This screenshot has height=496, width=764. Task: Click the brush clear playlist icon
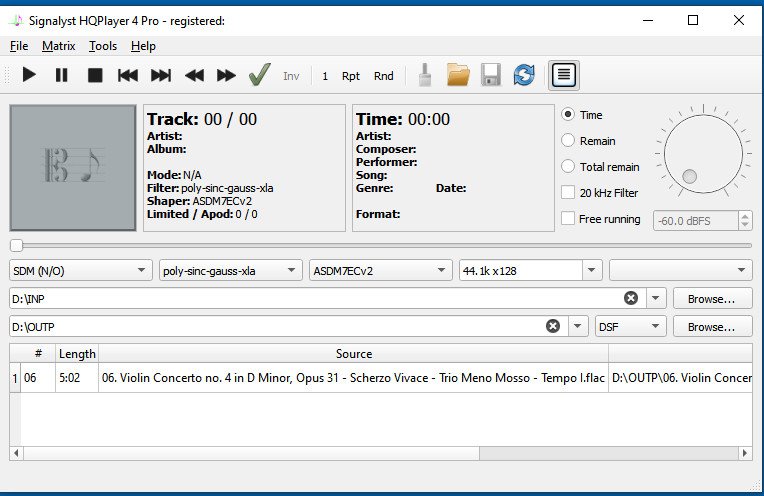point(425,75)
